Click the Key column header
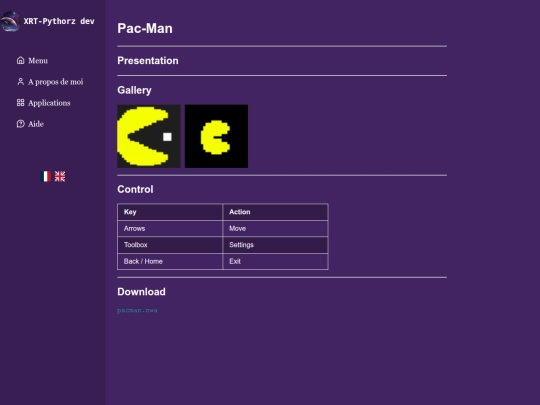This screenshot has width=540, height=405. (x=170, y=212)
